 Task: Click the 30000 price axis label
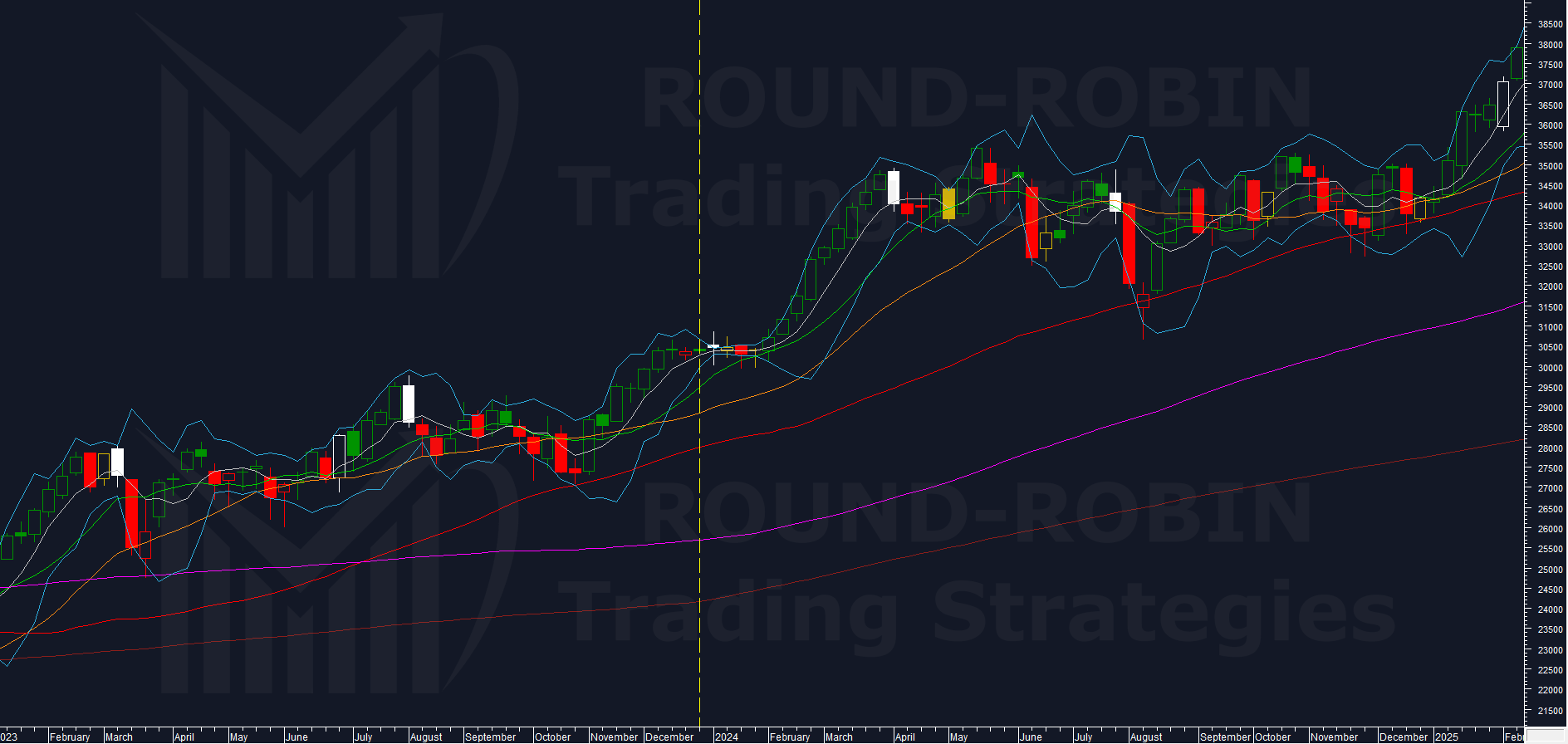coord(1550,368)
